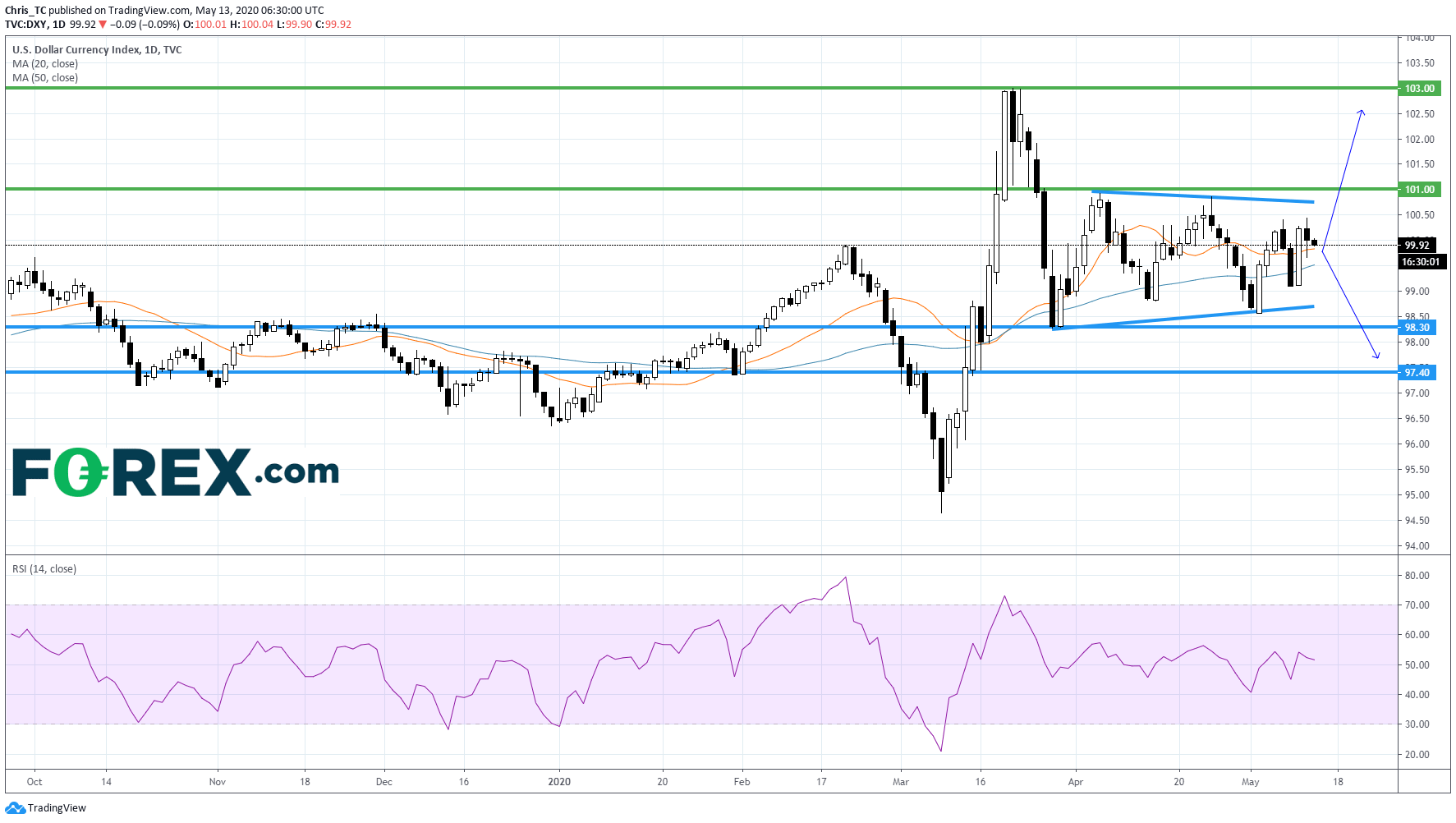Click the H:100.04 high value in header

point(251,24)
